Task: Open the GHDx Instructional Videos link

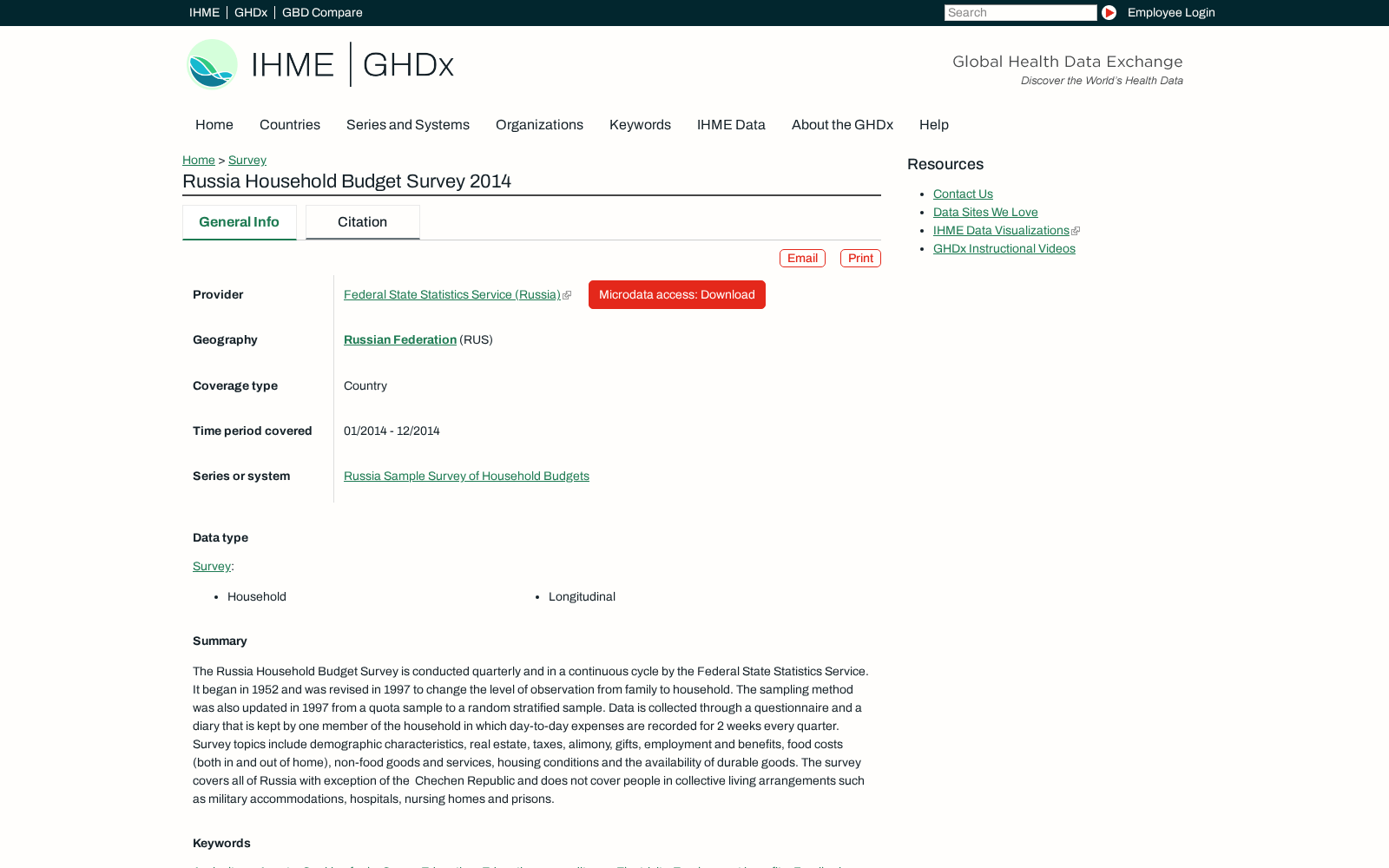Action: coord(1004,248)
